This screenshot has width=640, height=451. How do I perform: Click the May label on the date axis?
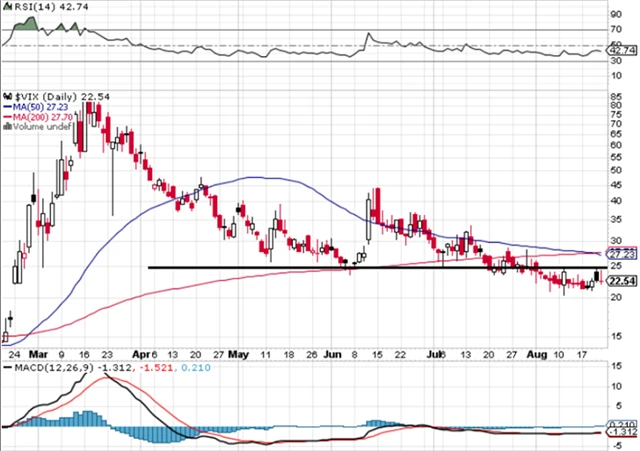pyautogui.click(x=240, y=354)
